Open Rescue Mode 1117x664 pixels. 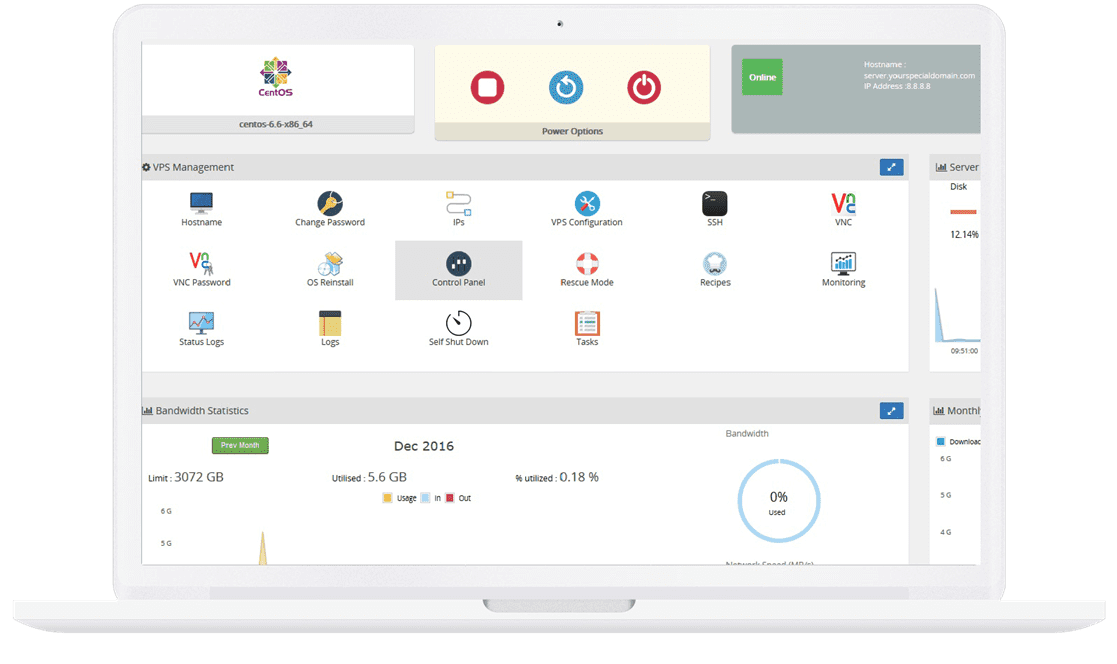(x=587, y=264)
